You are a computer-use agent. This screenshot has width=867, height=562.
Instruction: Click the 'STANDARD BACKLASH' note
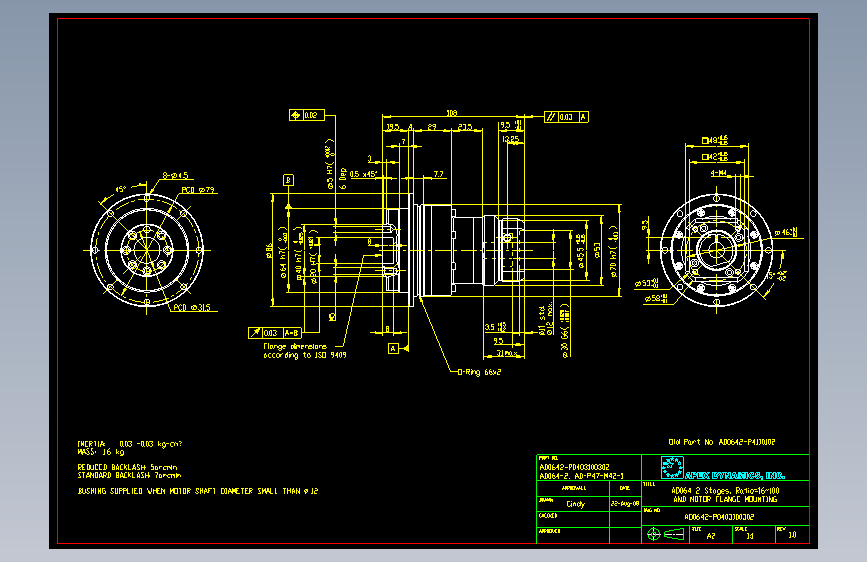pyautogui.click(x=129, y=475)
